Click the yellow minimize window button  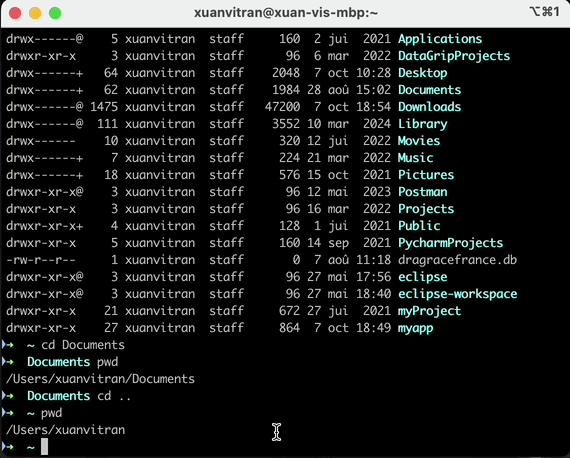[x=35, y=13]
